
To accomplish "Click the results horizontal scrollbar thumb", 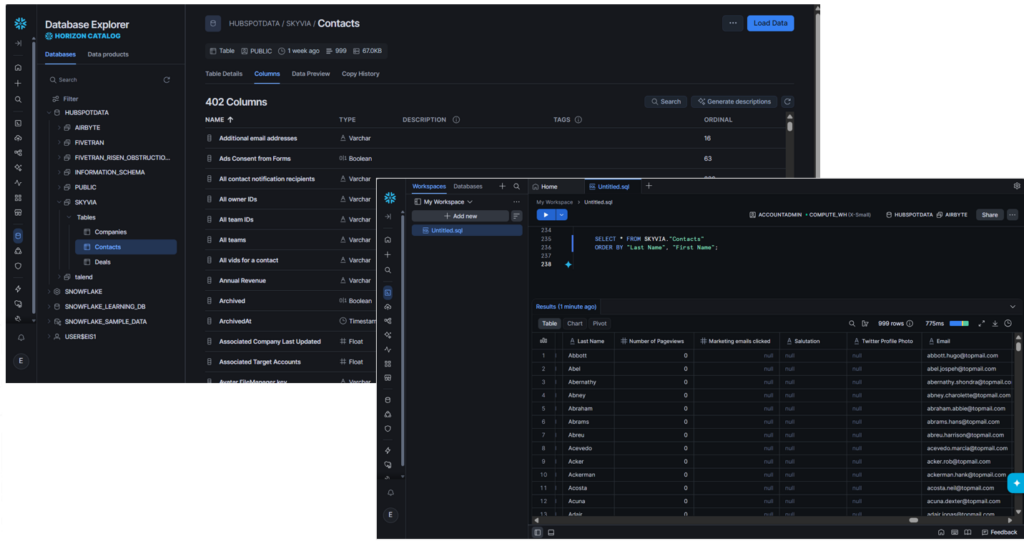I will coord(913,521).
